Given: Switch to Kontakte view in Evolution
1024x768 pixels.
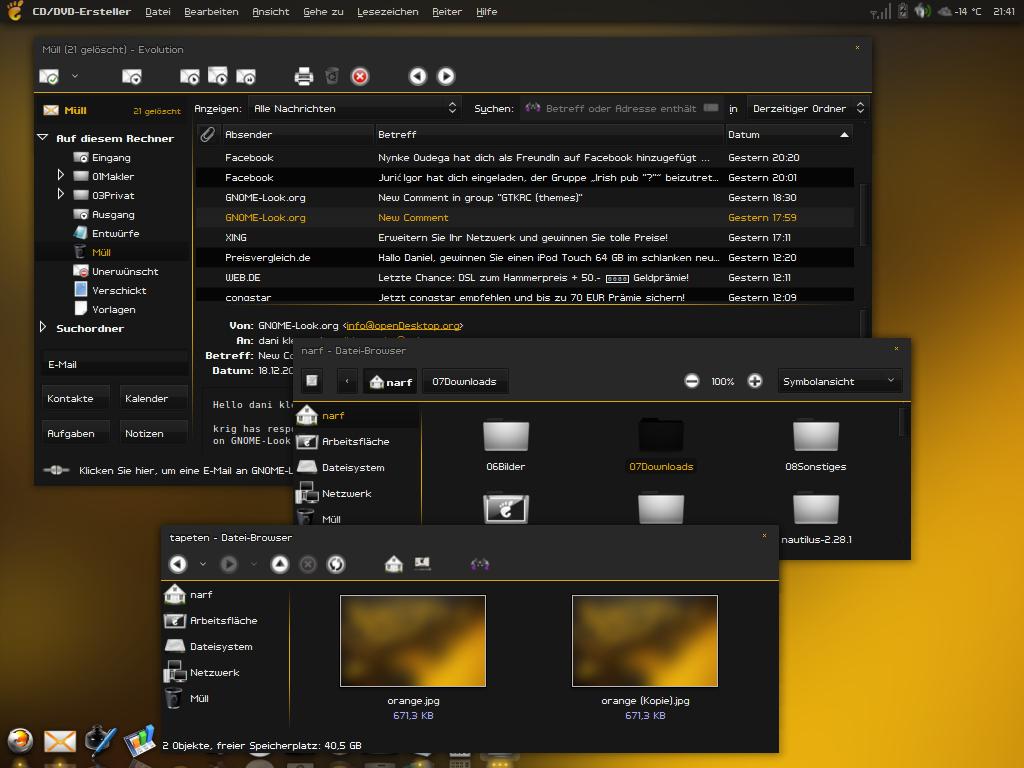Looking at the screenshot, I should click(x=75, y=398).
